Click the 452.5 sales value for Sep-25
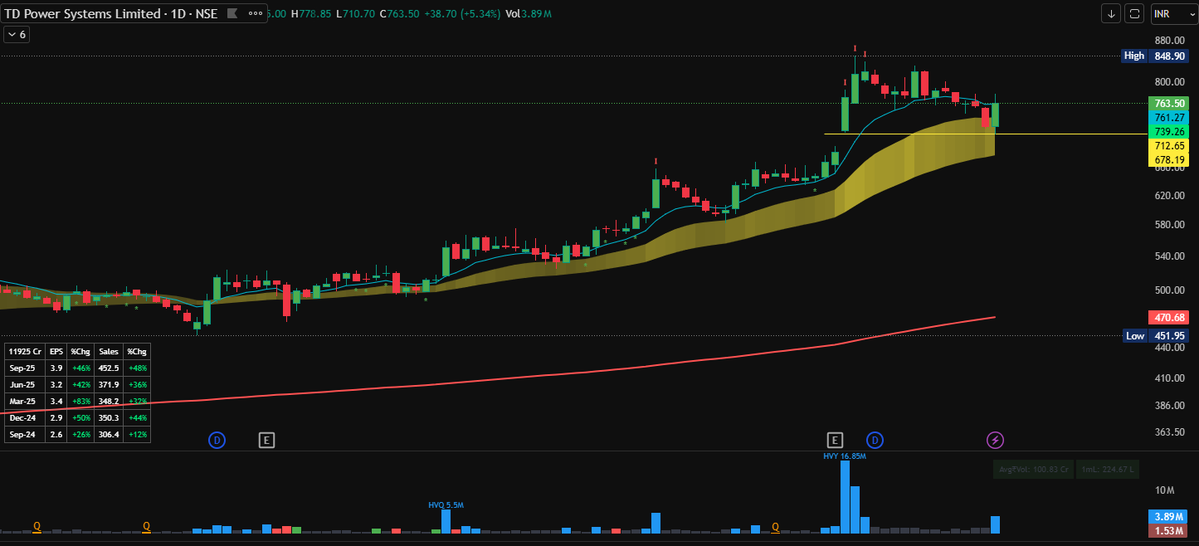 [108, 368]
